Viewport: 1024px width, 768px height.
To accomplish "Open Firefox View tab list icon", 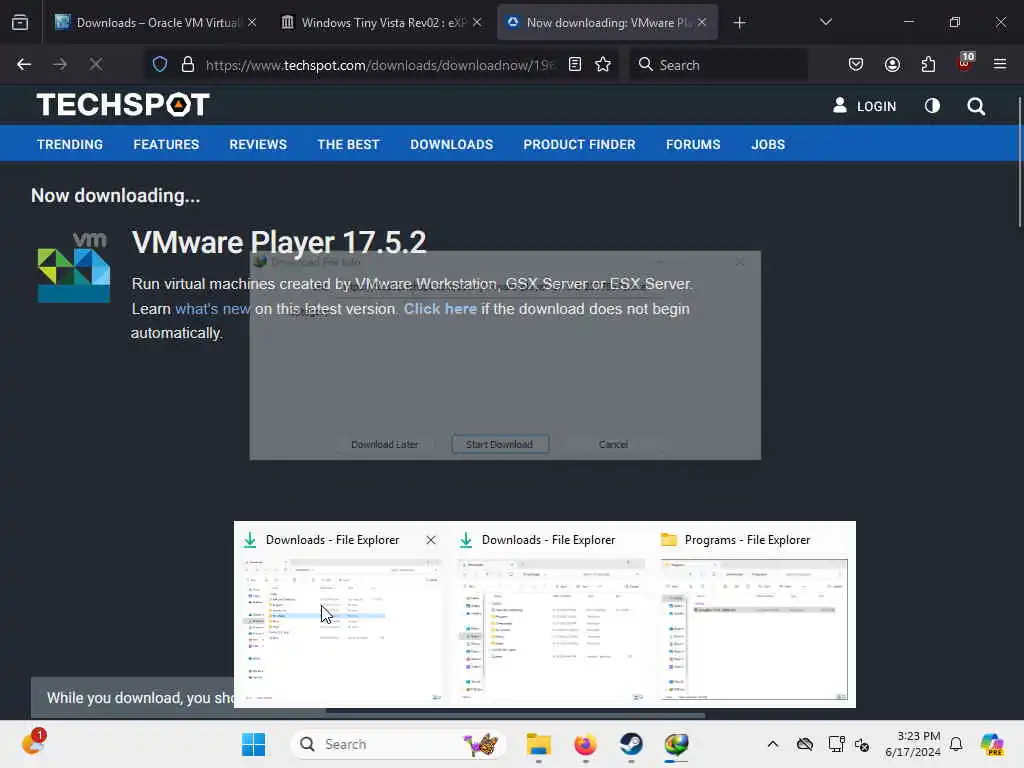I will coord(20,23).
